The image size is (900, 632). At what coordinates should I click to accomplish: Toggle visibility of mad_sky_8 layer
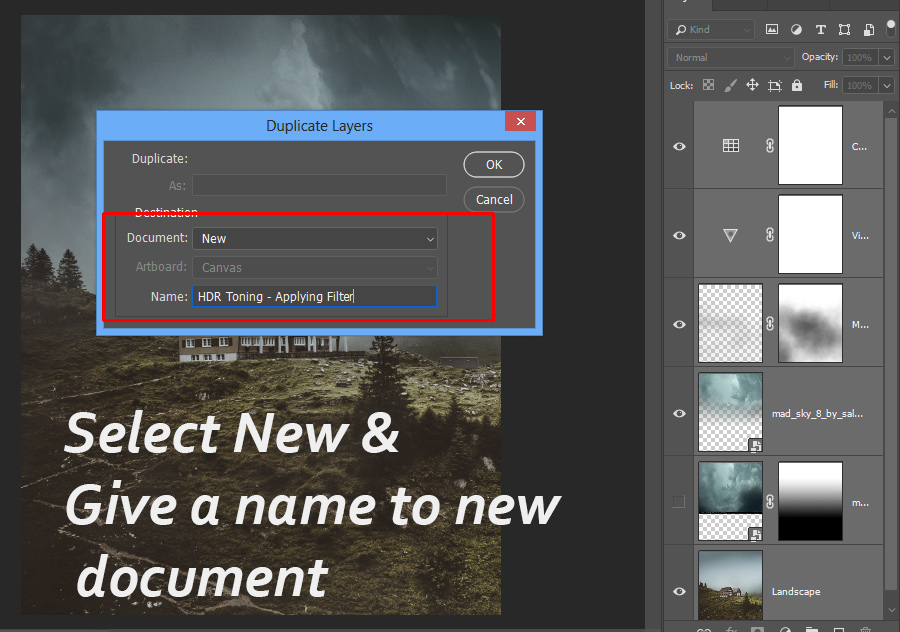click(680, 412)
